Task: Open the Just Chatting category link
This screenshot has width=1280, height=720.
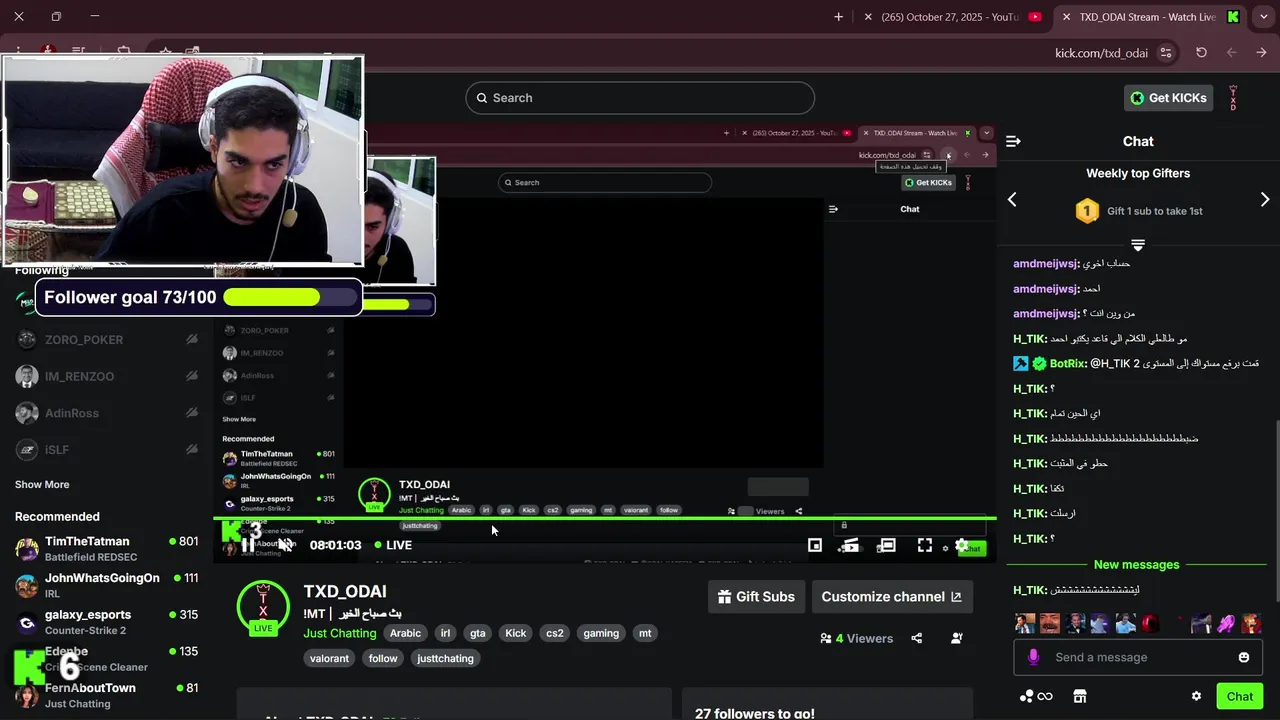Action: coord(340,633)
